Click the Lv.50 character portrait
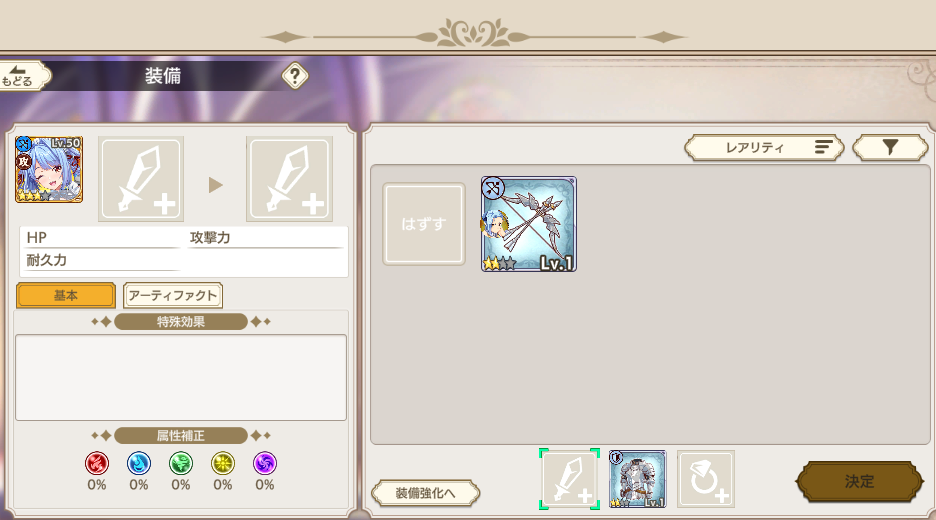The width and height of the screenshot is (936, 520). (49, 170)
